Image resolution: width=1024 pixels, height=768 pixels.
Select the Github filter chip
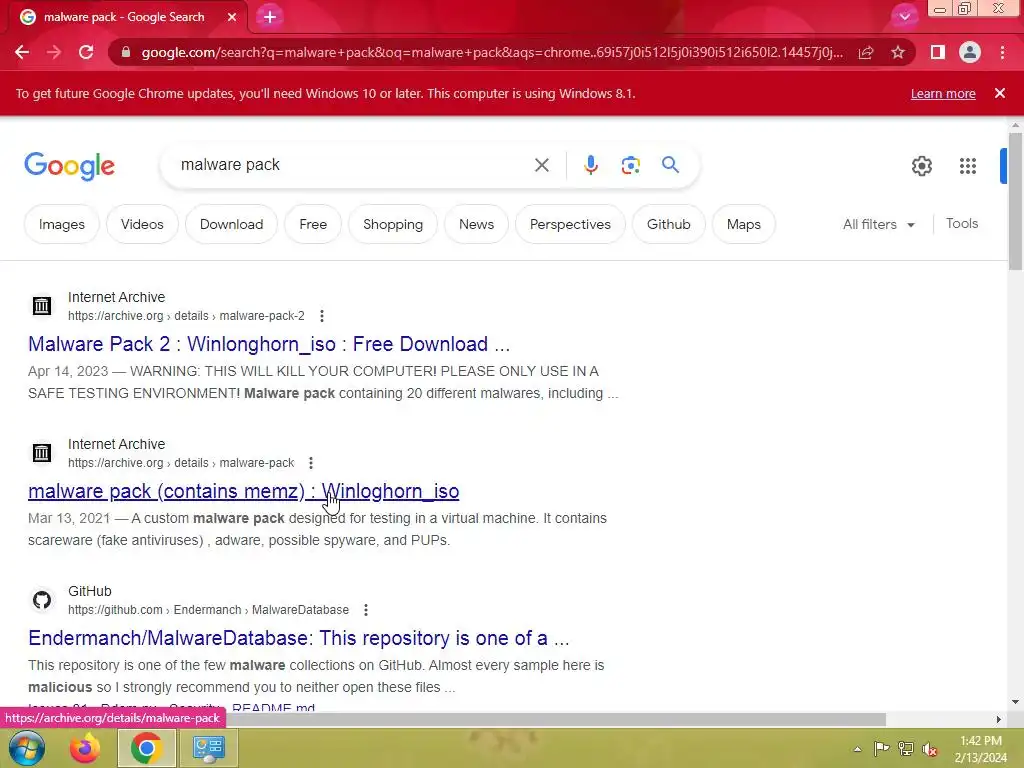[668, 224]
